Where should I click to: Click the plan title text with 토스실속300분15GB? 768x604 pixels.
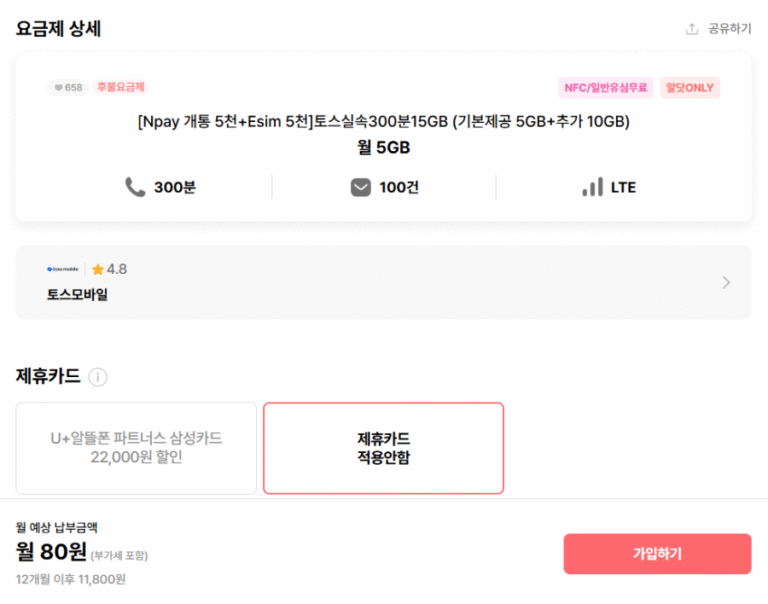[383, 122]
